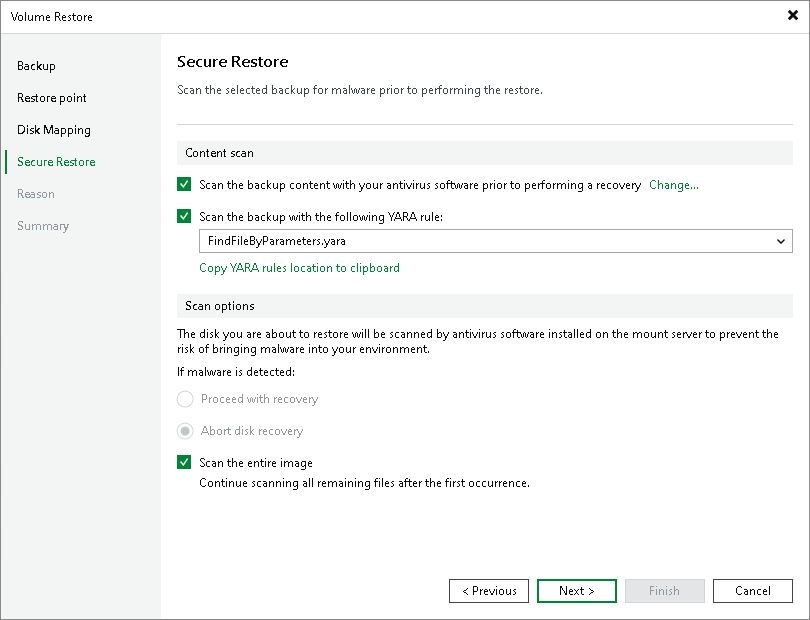Expand the YARA rule dropdown arrow
This screenshot has height=620, width=810.
[781, 241]
